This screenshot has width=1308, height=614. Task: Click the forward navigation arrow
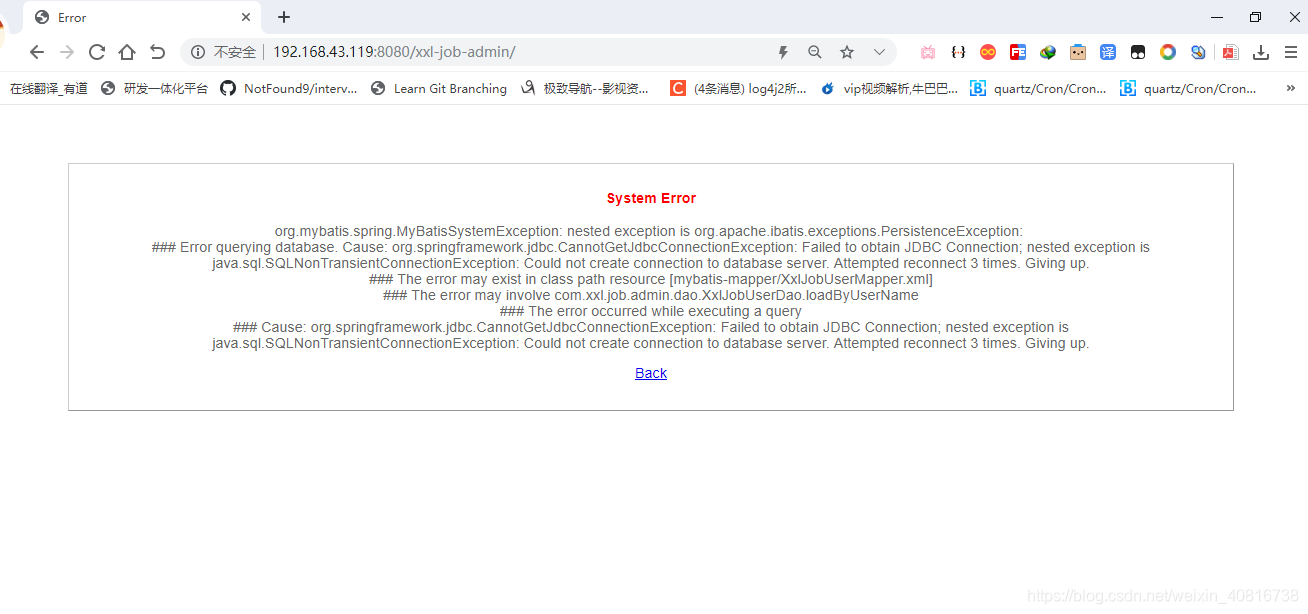[x=67, y=52]
